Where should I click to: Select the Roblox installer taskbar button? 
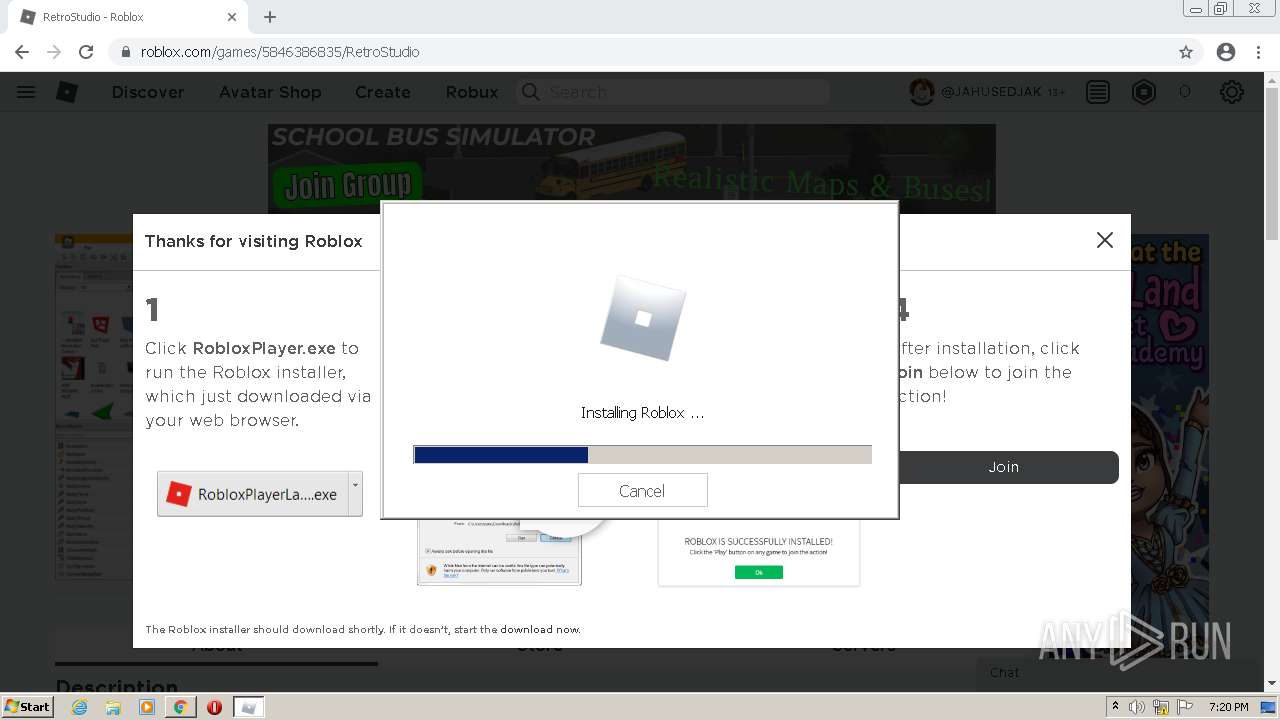click(249, 707)
